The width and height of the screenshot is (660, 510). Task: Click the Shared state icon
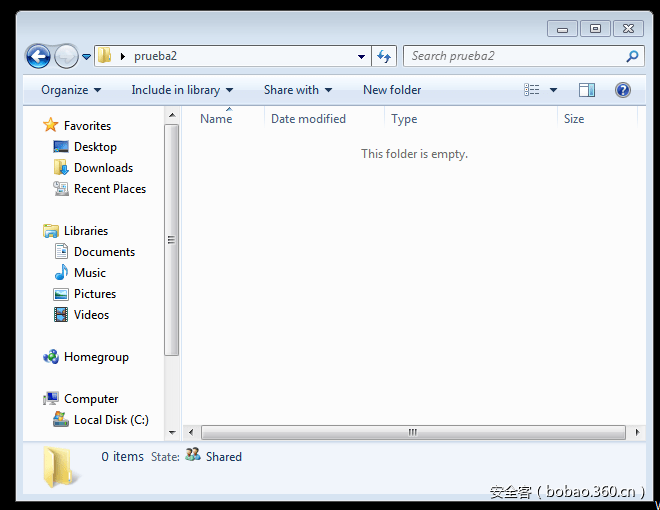coord(192,455)
